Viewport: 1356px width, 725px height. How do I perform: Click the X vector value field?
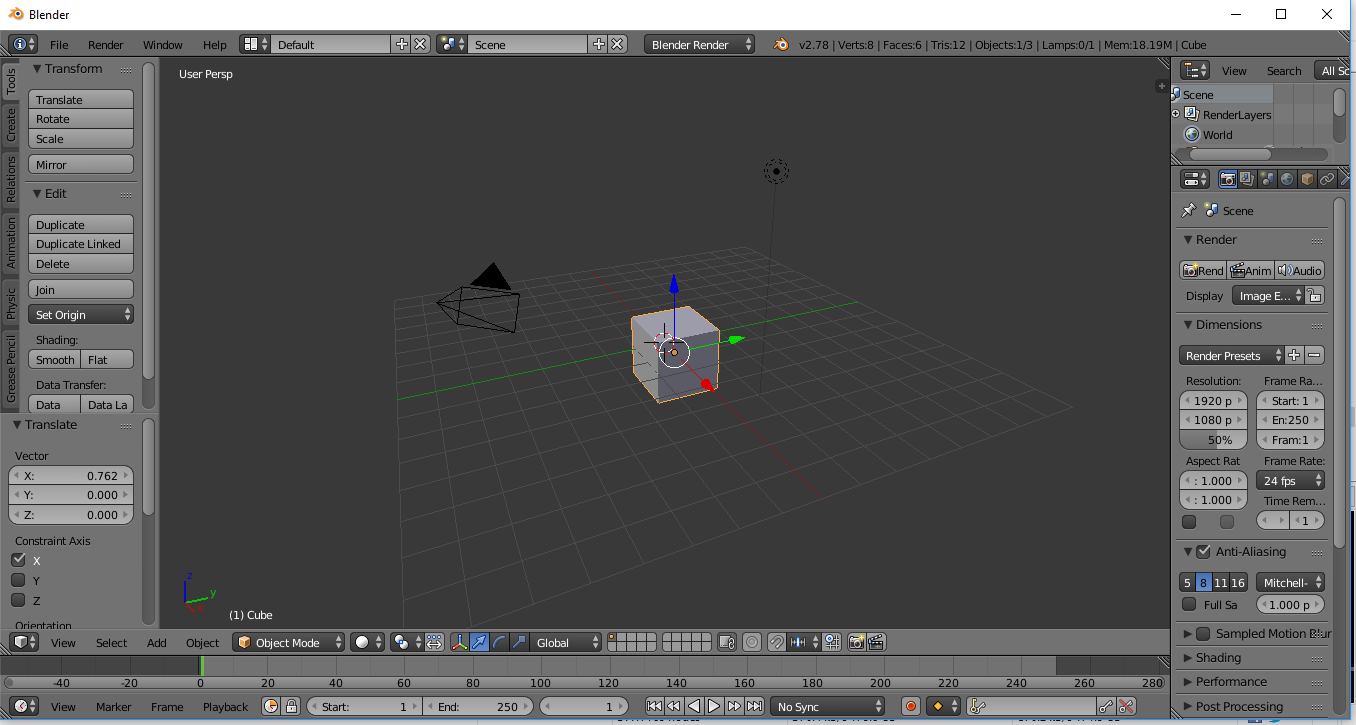[71, 475]
